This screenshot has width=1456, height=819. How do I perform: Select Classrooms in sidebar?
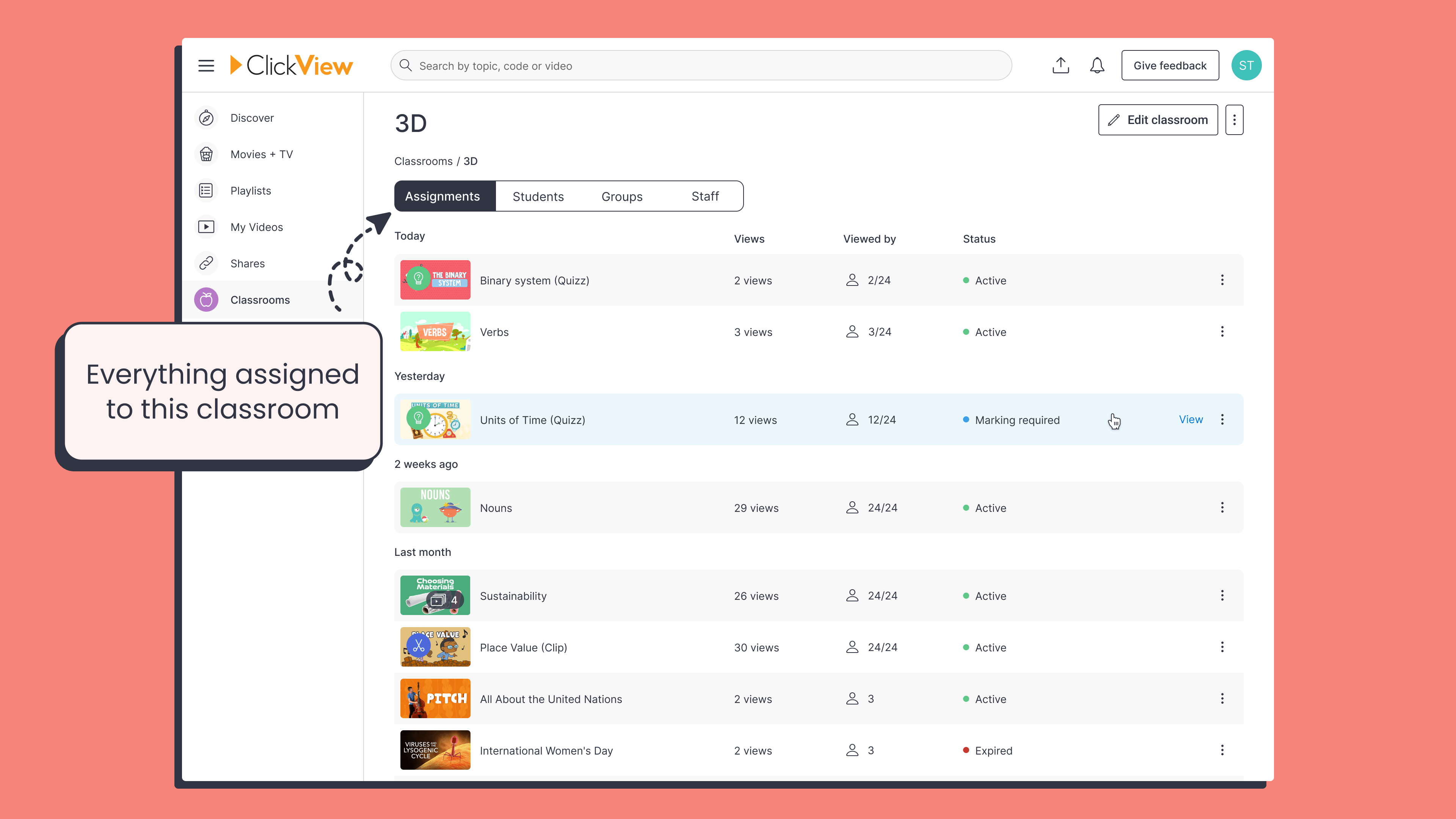pos(259,300)
